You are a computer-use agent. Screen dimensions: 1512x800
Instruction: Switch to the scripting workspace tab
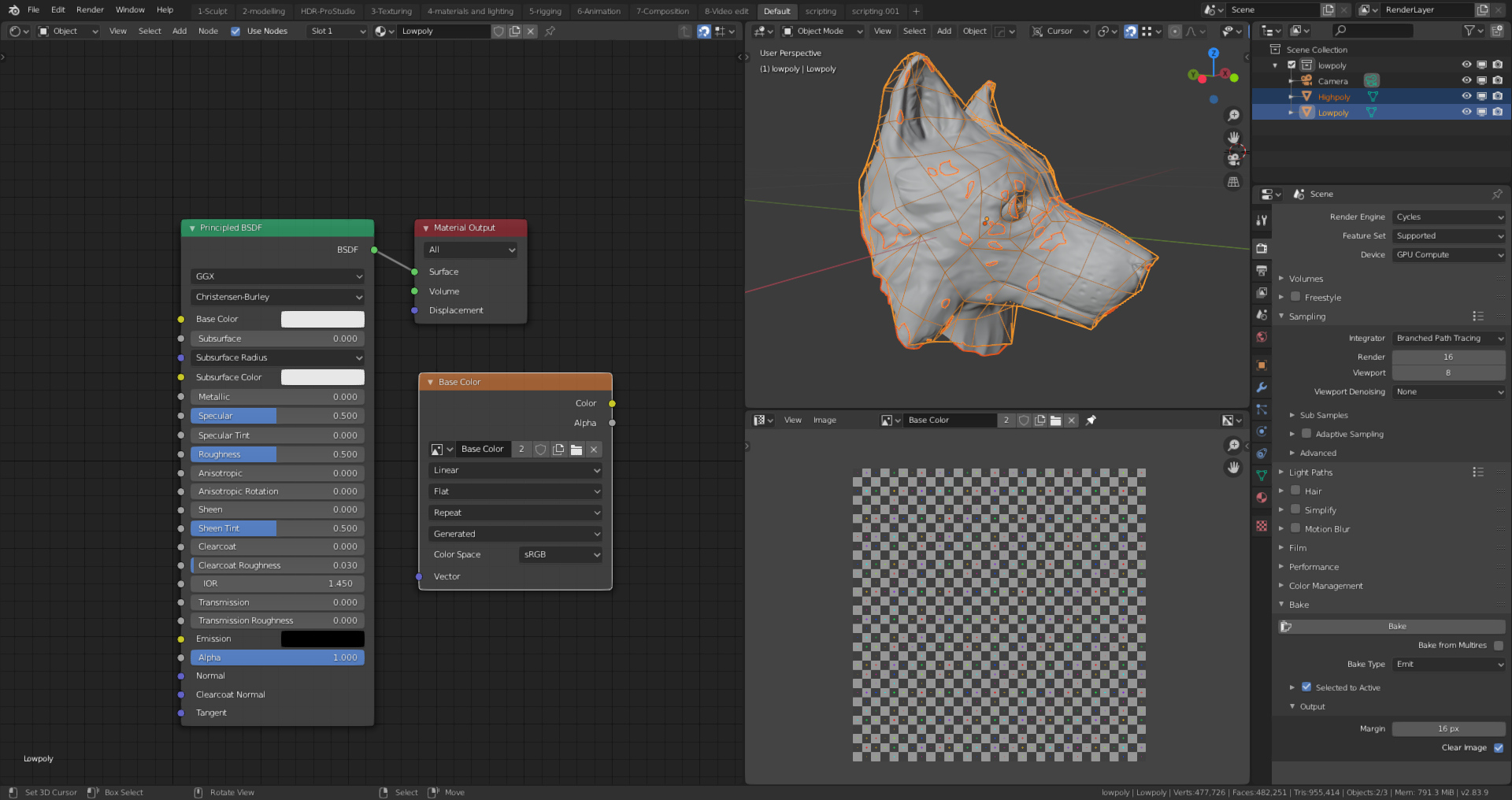point(821,11)
